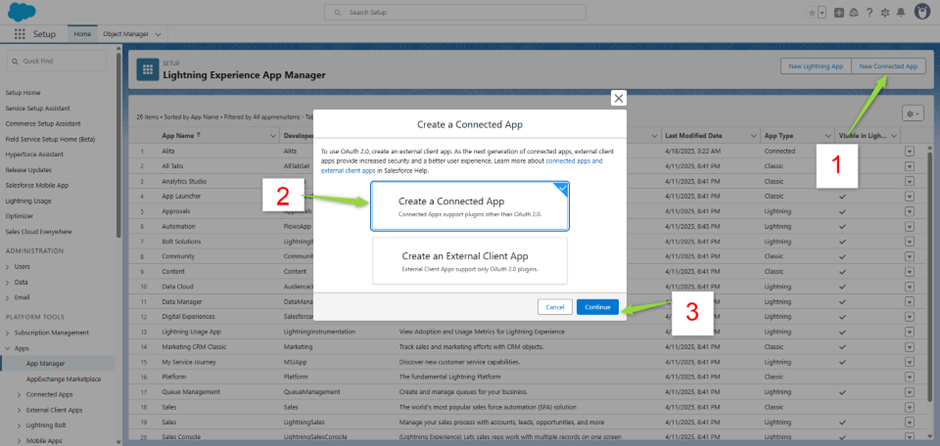Click the New Lightning App button
940x446 pixels.
pos(816,66)
